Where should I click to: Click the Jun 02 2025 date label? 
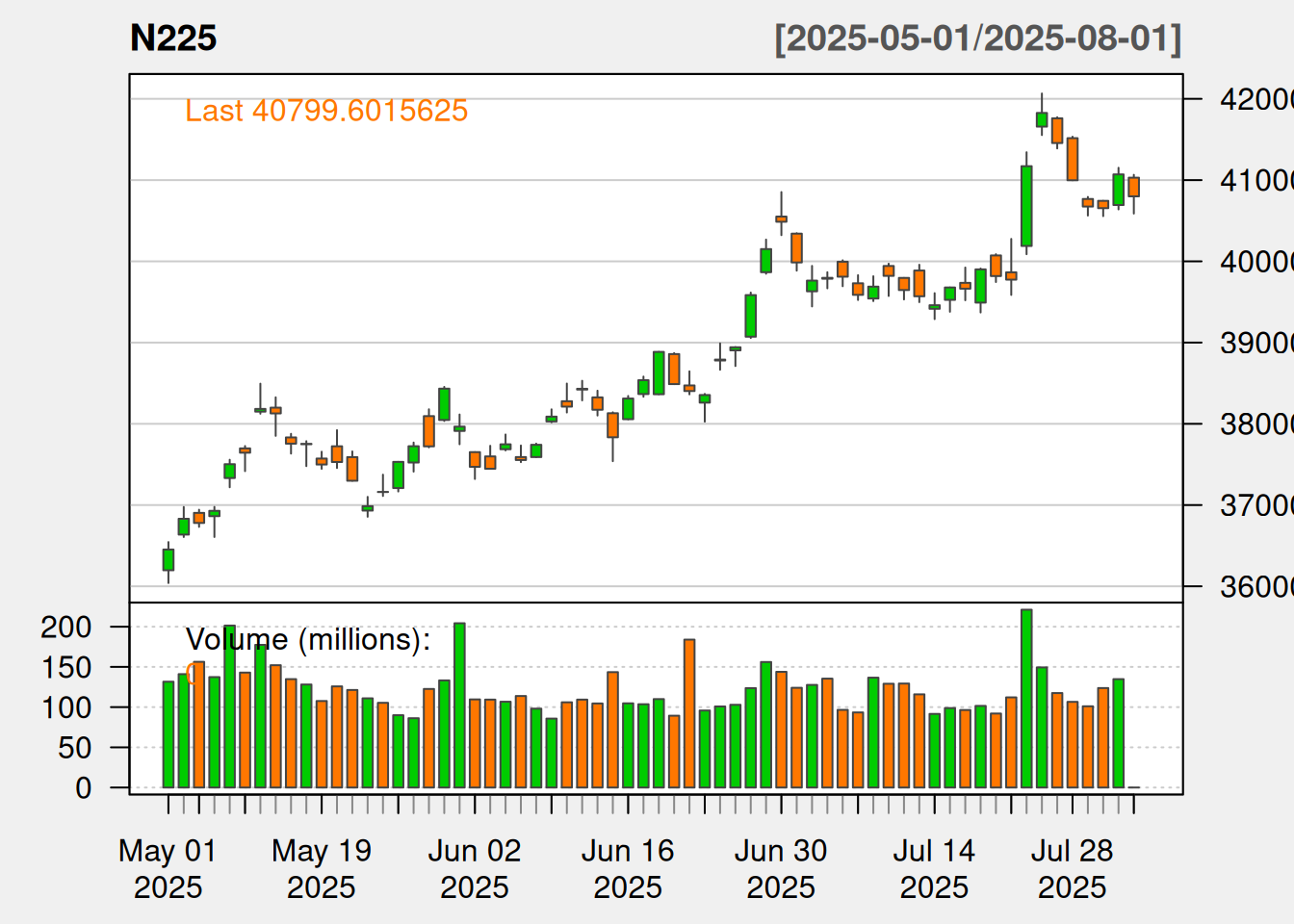pyautogui.click(x=474, y=868)
